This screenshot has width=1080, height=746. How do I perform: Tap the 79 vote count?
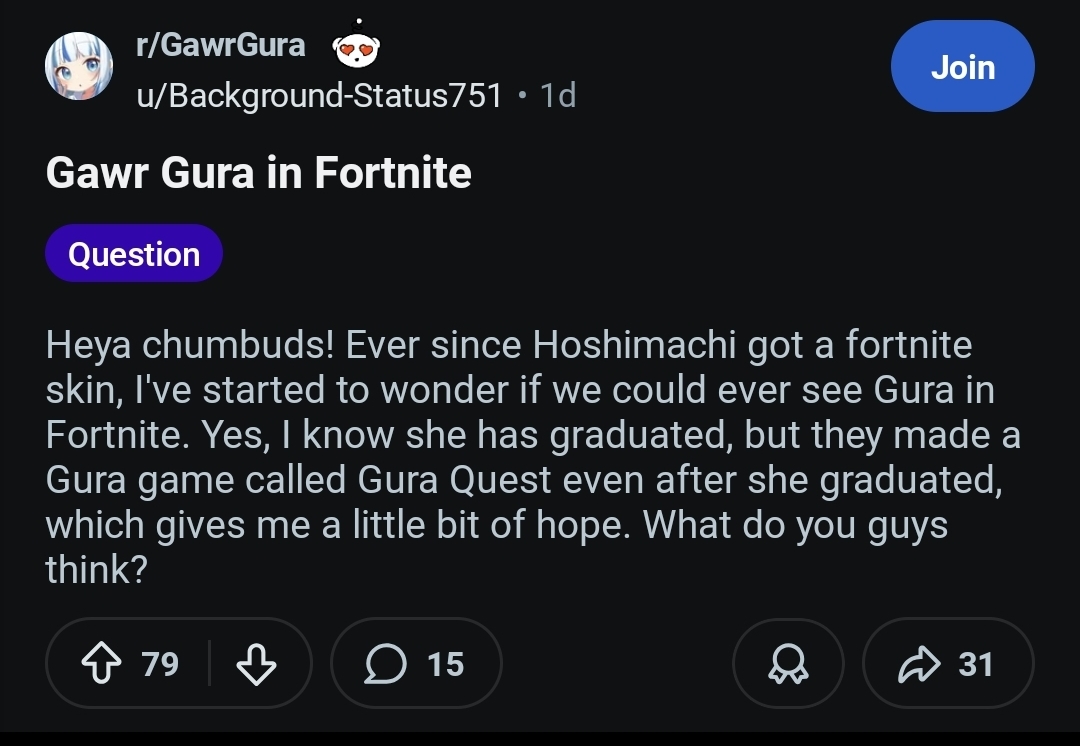(160, 664)
